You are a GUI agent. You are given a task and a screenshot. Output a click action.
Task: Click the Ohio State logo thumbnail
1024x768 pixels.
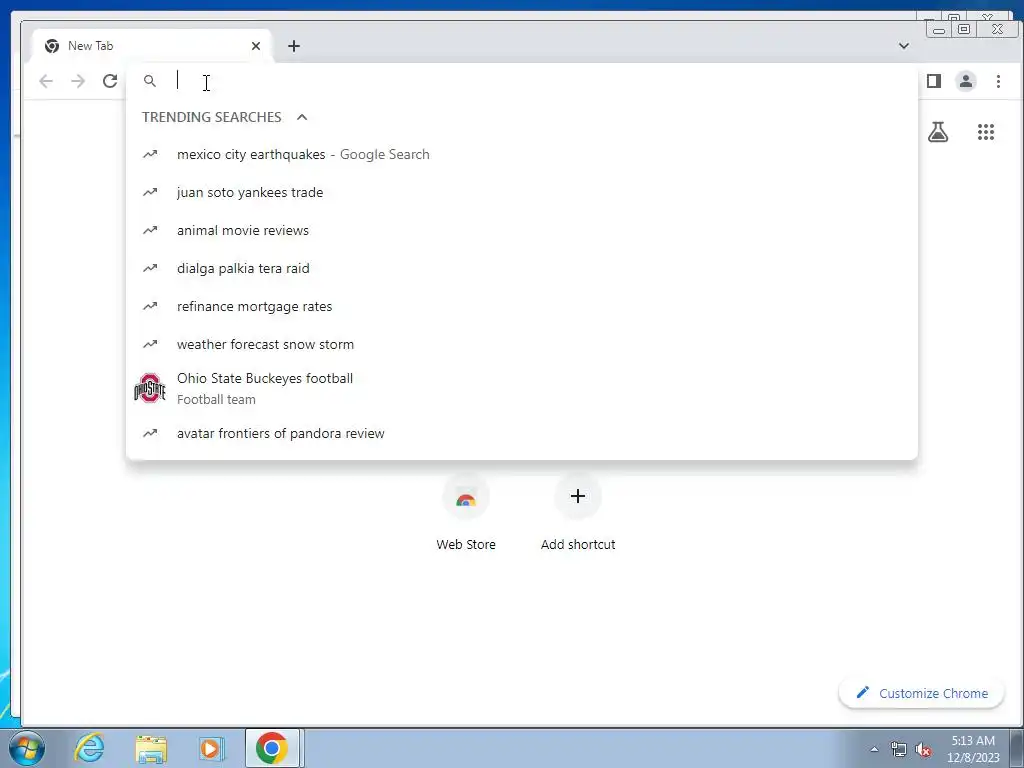coord(150,389)
